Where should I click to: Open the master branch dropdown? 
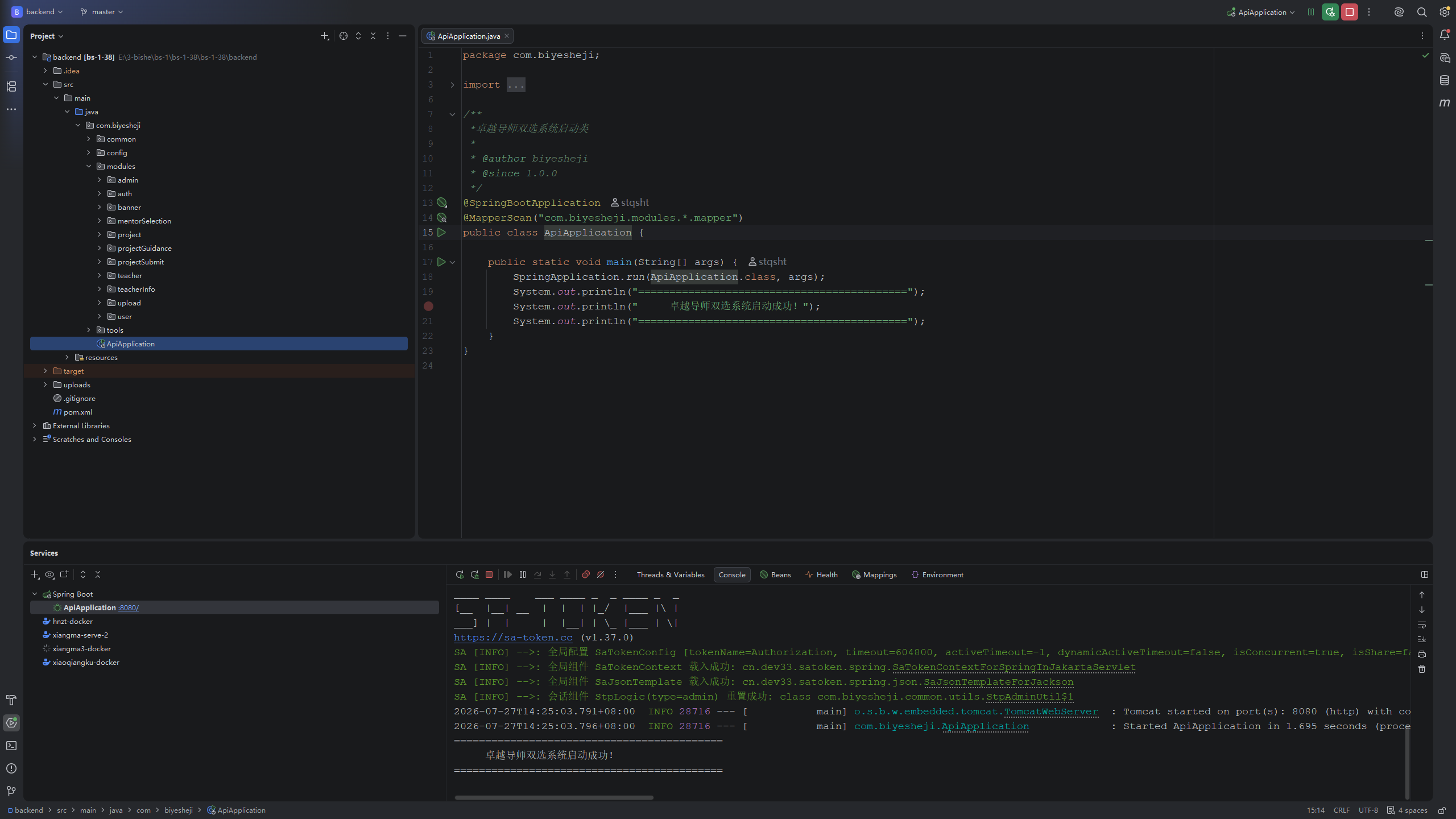pos(102,12)
